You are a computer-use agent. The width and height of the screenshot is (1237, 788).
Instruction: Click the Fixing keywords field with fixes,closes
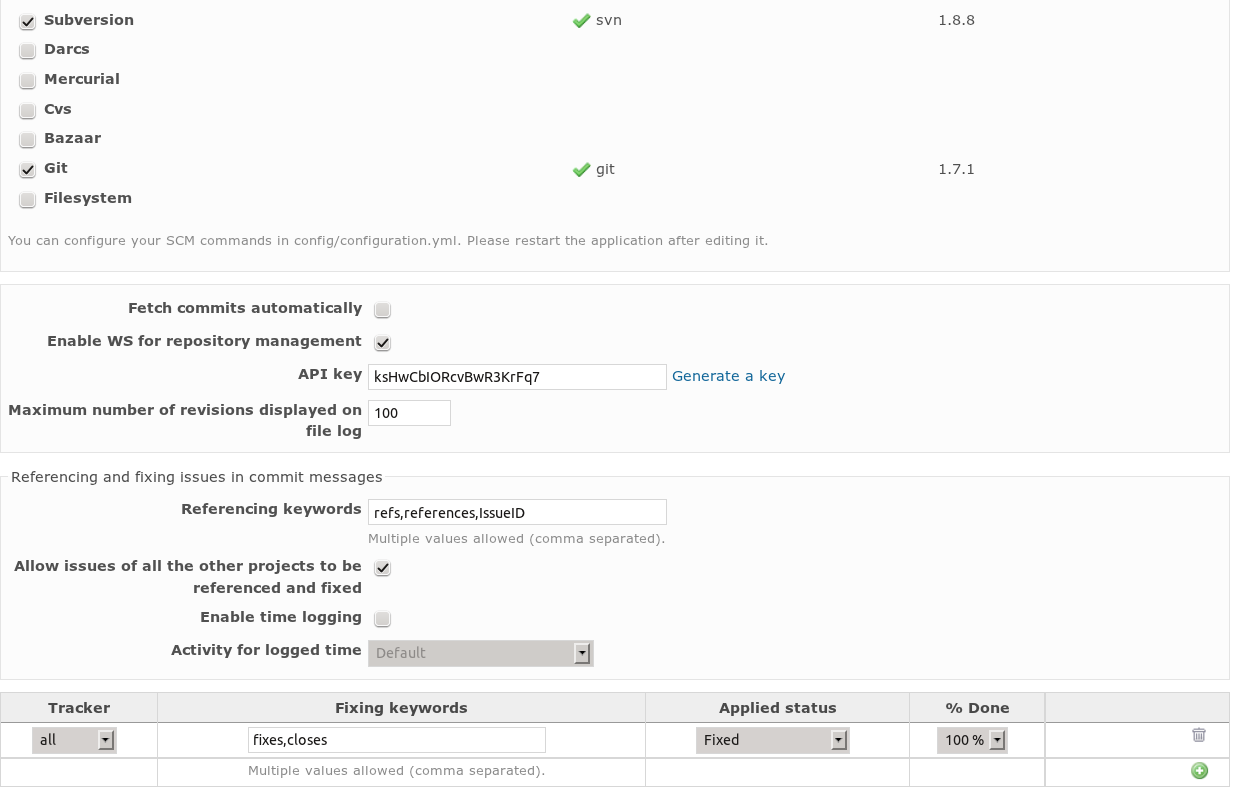click(x=397, y=740)
